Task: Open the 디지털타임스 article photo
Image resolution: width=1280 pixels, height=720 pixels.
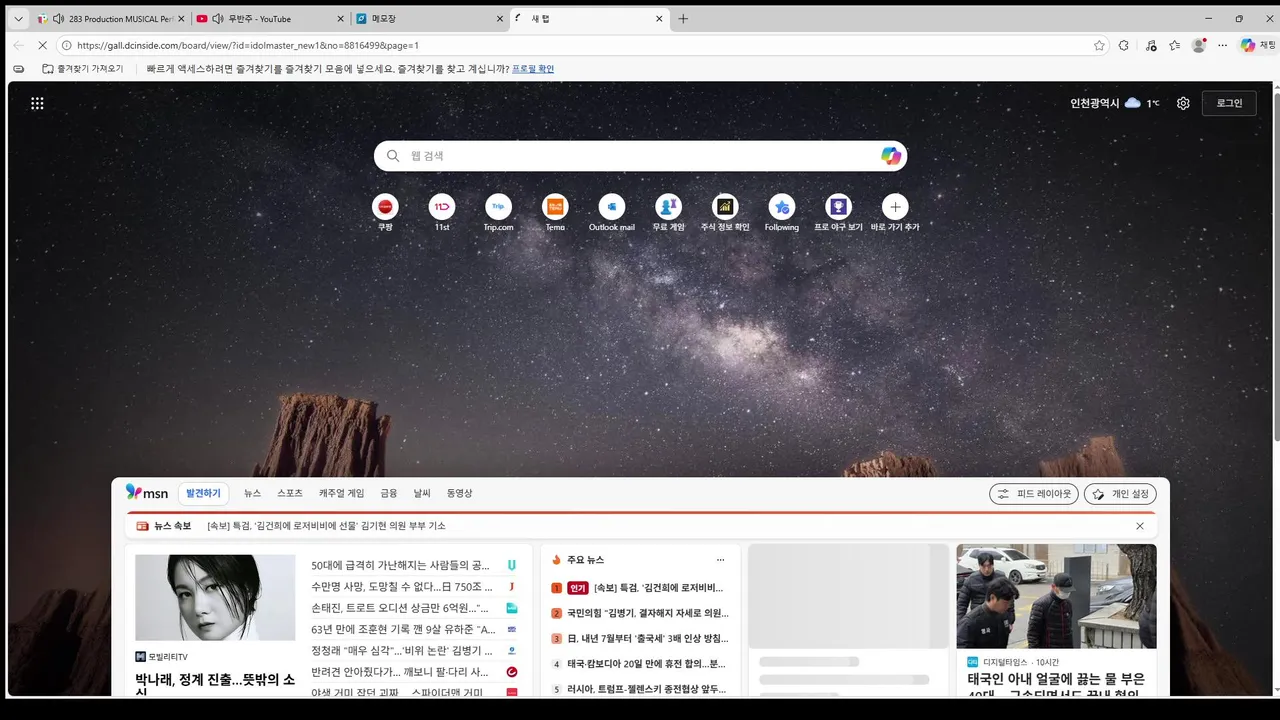Action: pyautogui.click(x=1056, y=596)
